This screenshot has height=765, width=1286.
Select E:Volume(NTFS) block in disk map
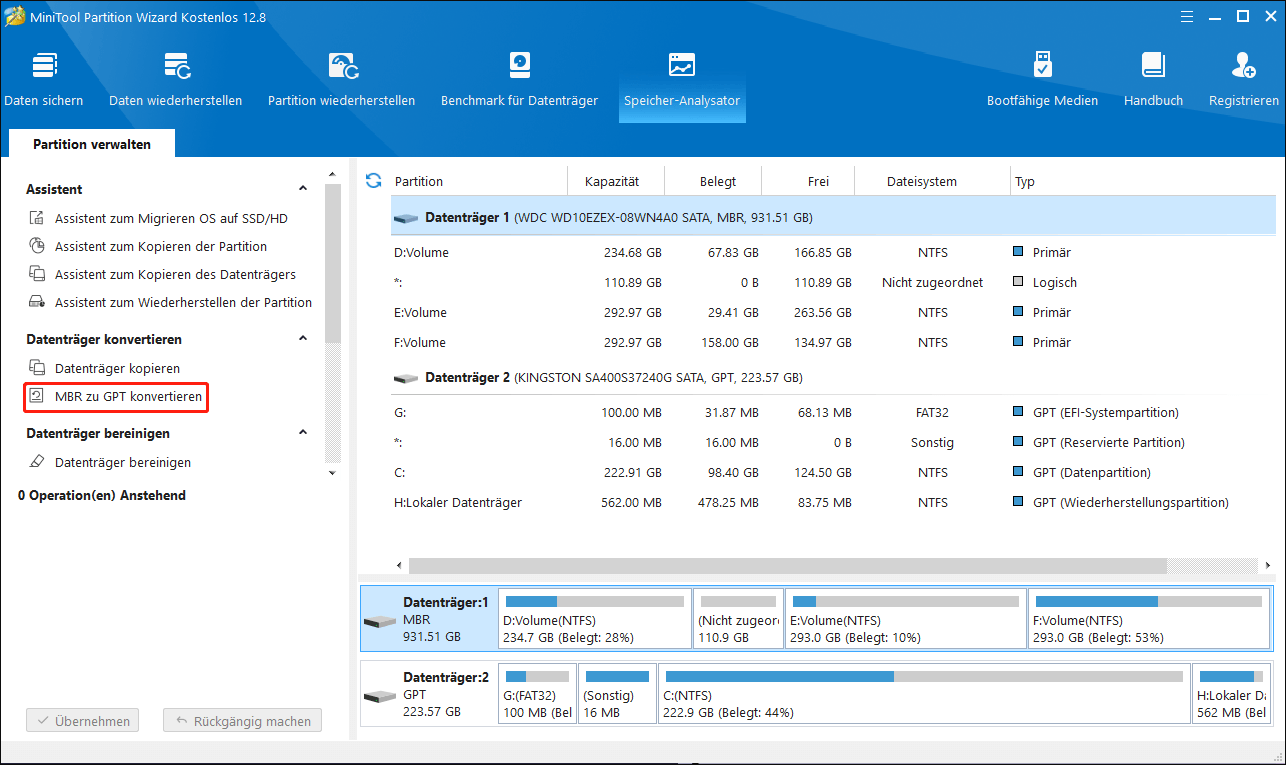[x=906, y=620]
